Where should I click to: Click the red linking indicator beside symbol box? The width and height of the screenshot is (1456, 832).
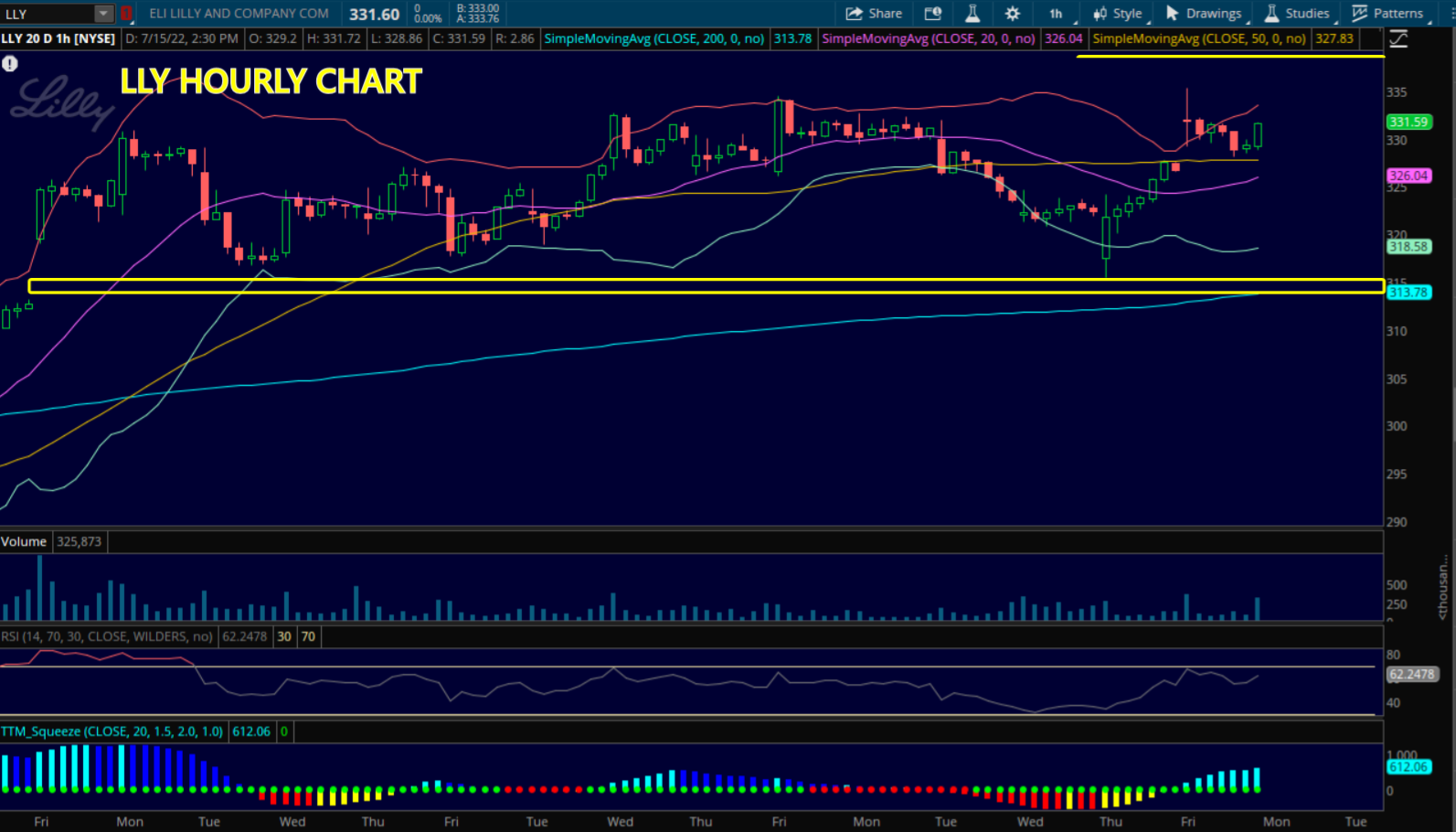126,14
